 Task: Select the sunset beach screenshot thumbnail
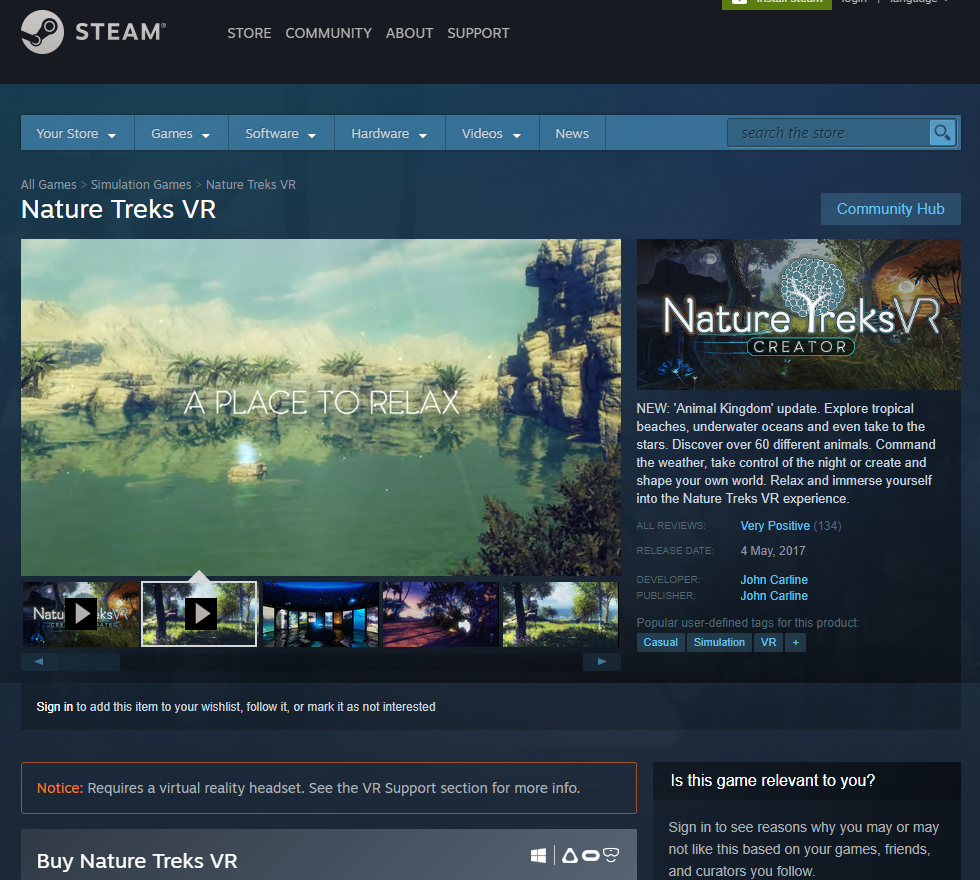(x=441, y=614)
